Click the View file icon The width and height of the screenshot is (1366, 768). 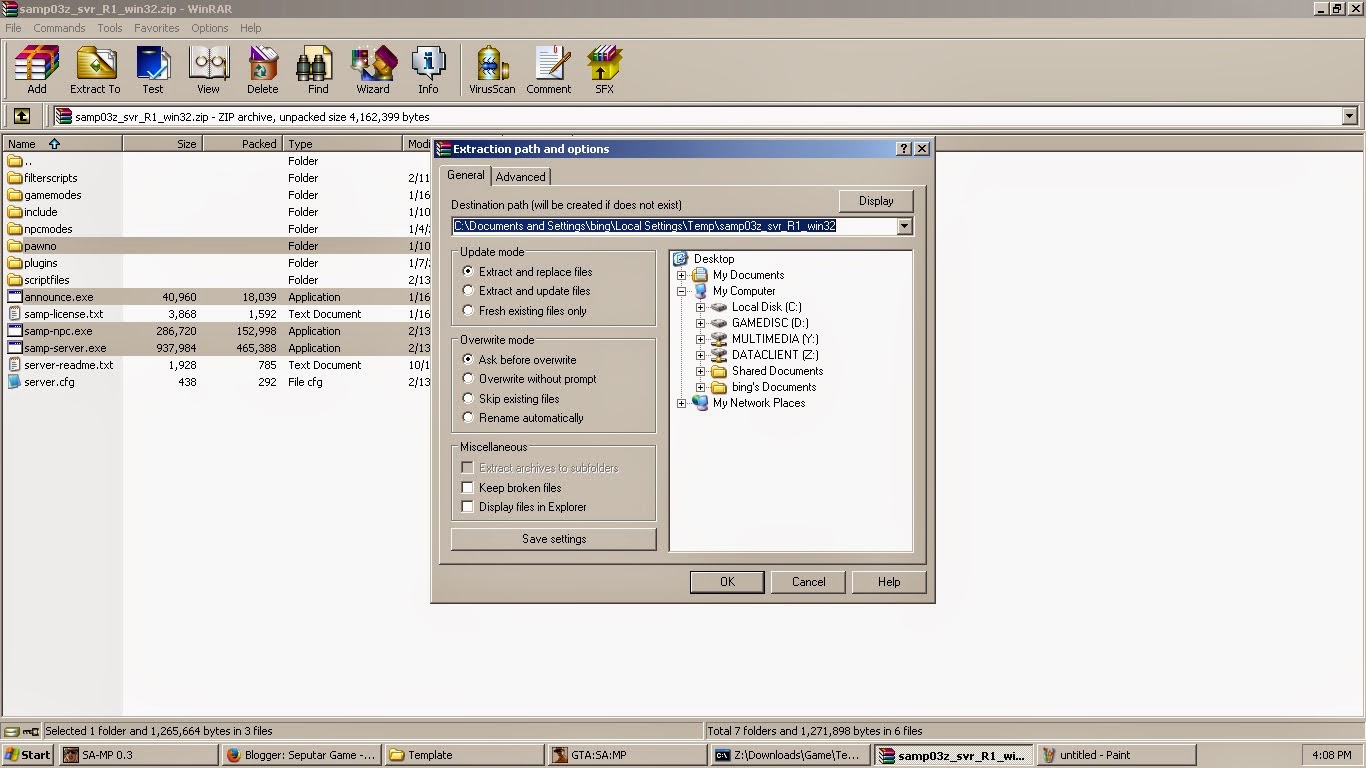click(208, 64)
